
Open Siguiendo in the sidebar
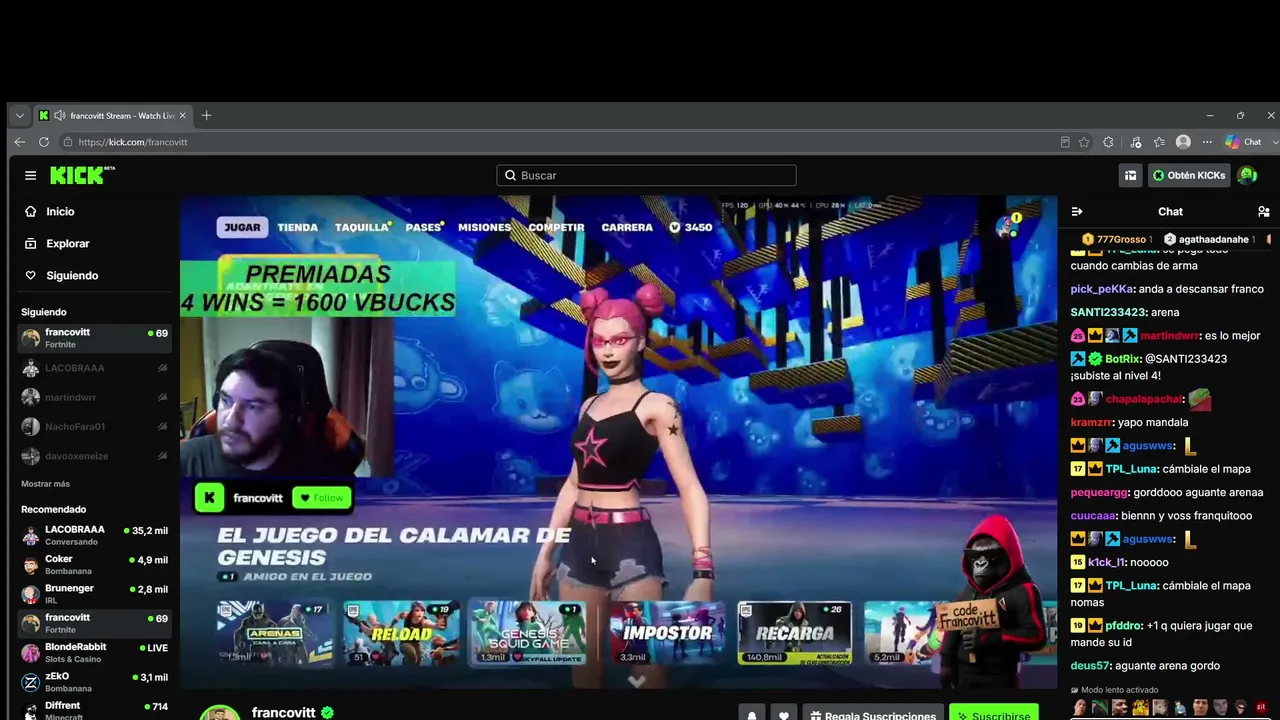[72, 276]
